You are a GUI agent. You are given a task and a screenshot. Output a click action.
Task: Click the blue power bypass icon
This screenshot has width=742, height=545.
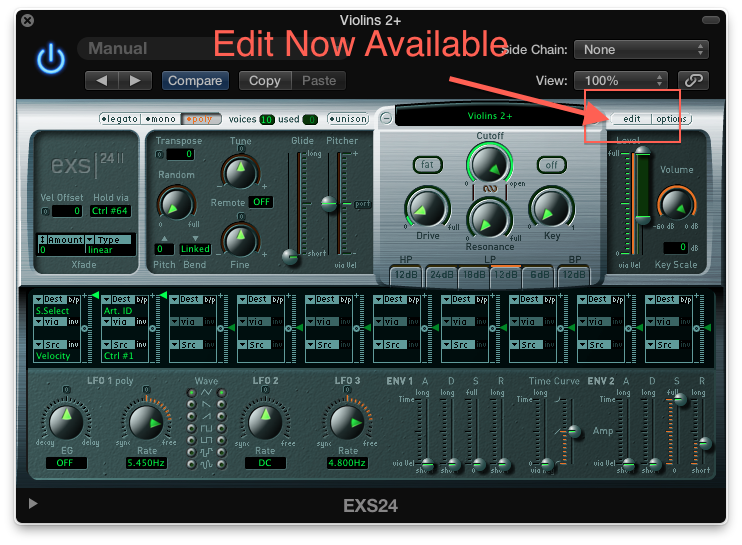coord(51,60)
